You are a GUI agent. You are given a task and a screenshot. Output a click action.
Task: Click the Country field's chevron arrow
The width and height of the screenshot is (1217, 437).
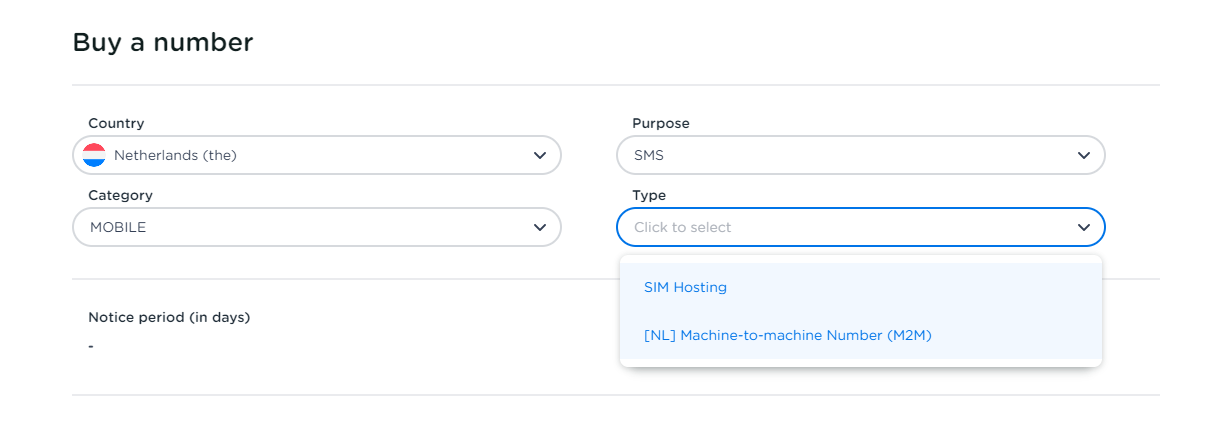click(x=539, y=155)
